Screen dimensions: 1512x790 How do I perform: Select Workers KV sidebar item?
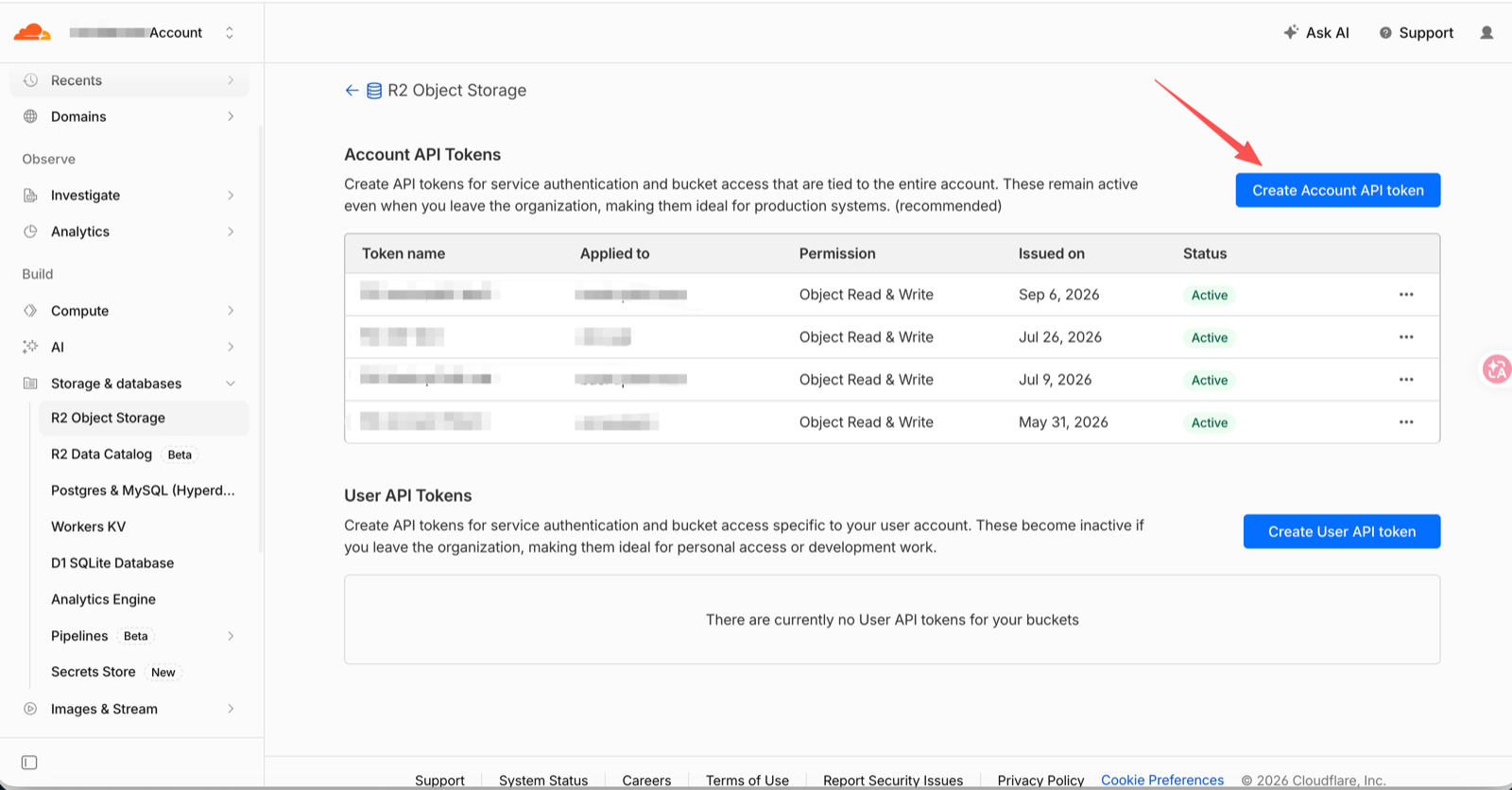[x=144, y=526]
